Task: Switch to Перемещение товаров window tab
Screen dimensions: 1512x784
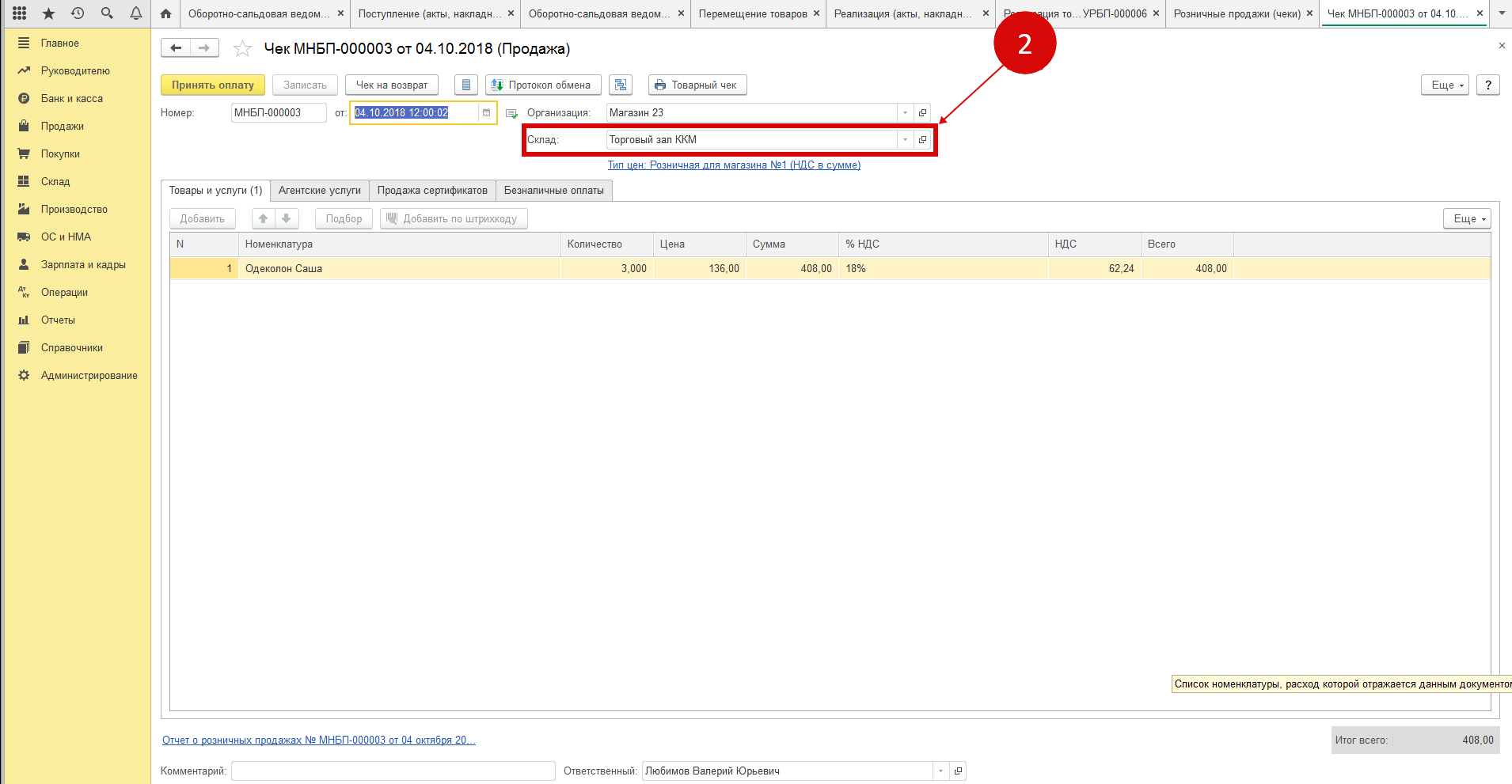Action: click(x=753, y=13)
